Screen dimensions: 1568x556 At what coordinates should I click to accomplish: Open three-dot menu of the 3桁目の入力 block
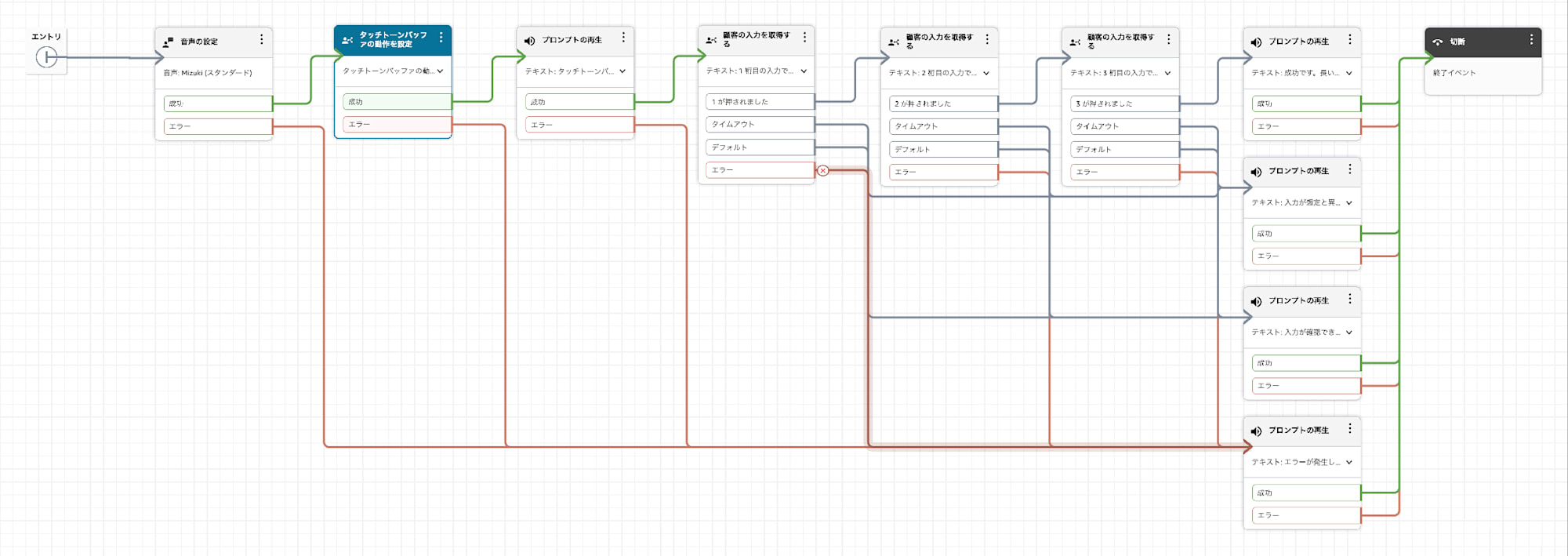click(x=1168, y=39)
